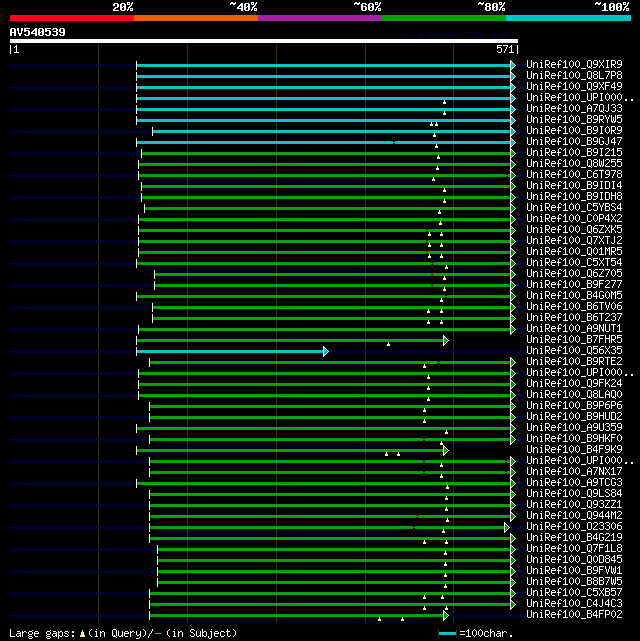Choose the UniRef100_B9RTE2 label
640x641 pixels.
click(574, 362)
